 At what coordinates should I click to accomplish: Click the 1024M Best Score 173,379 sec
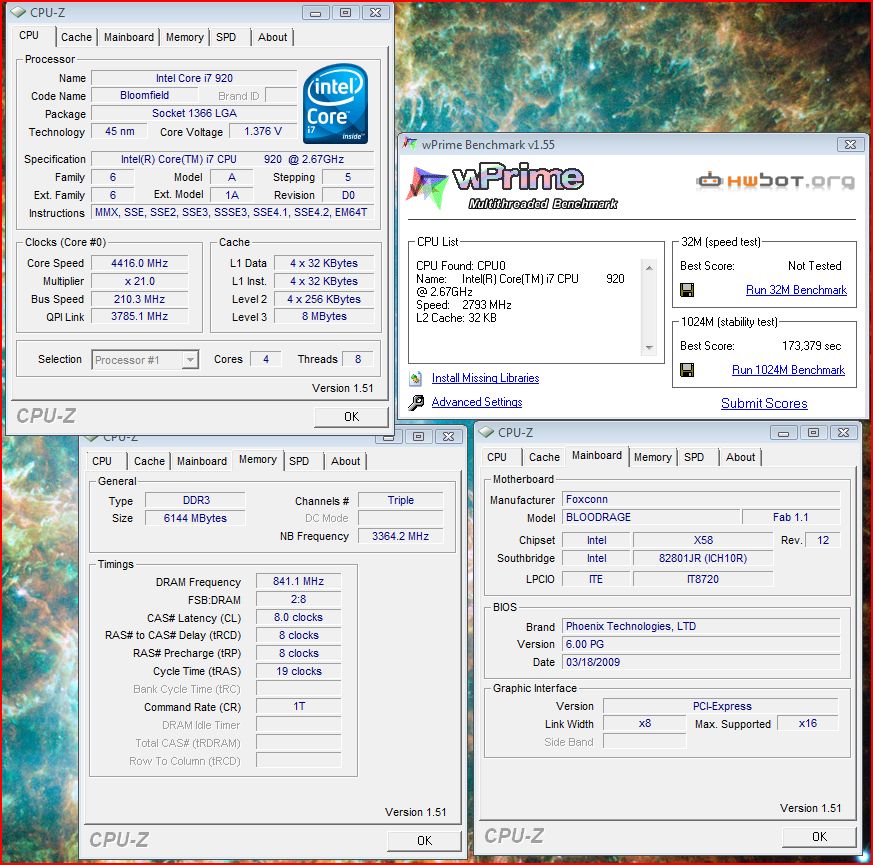[811, 346]
